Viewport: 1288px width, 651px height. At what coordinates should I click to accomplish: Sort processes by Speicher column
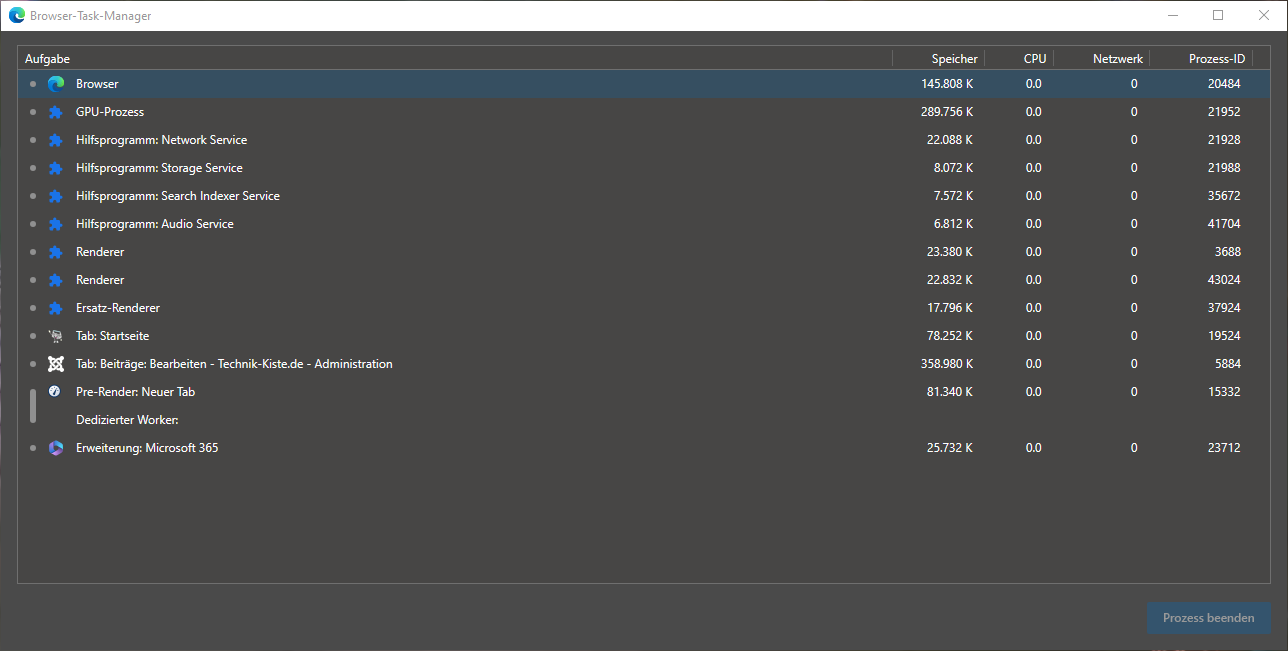coord(954,59)
